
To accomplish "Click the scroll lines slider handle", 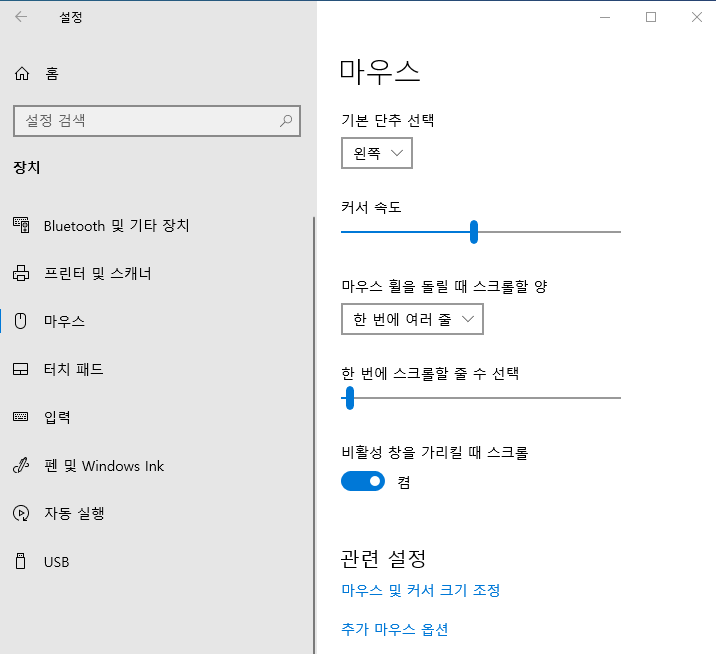I will 350,398.
